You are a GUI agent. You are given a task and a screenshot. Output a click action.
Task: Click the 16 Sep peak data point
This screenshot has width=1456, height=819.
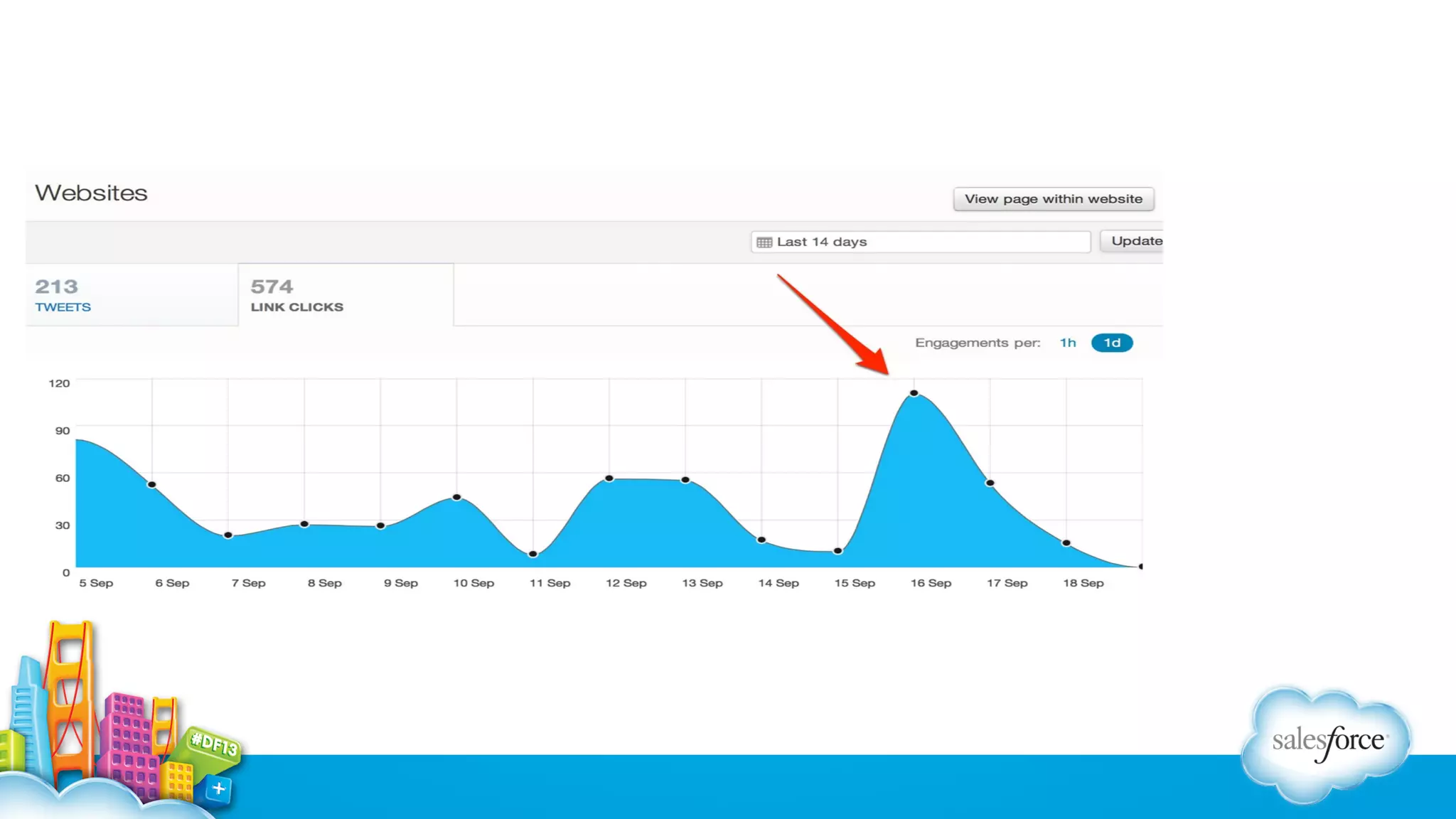tap(914, 393)
